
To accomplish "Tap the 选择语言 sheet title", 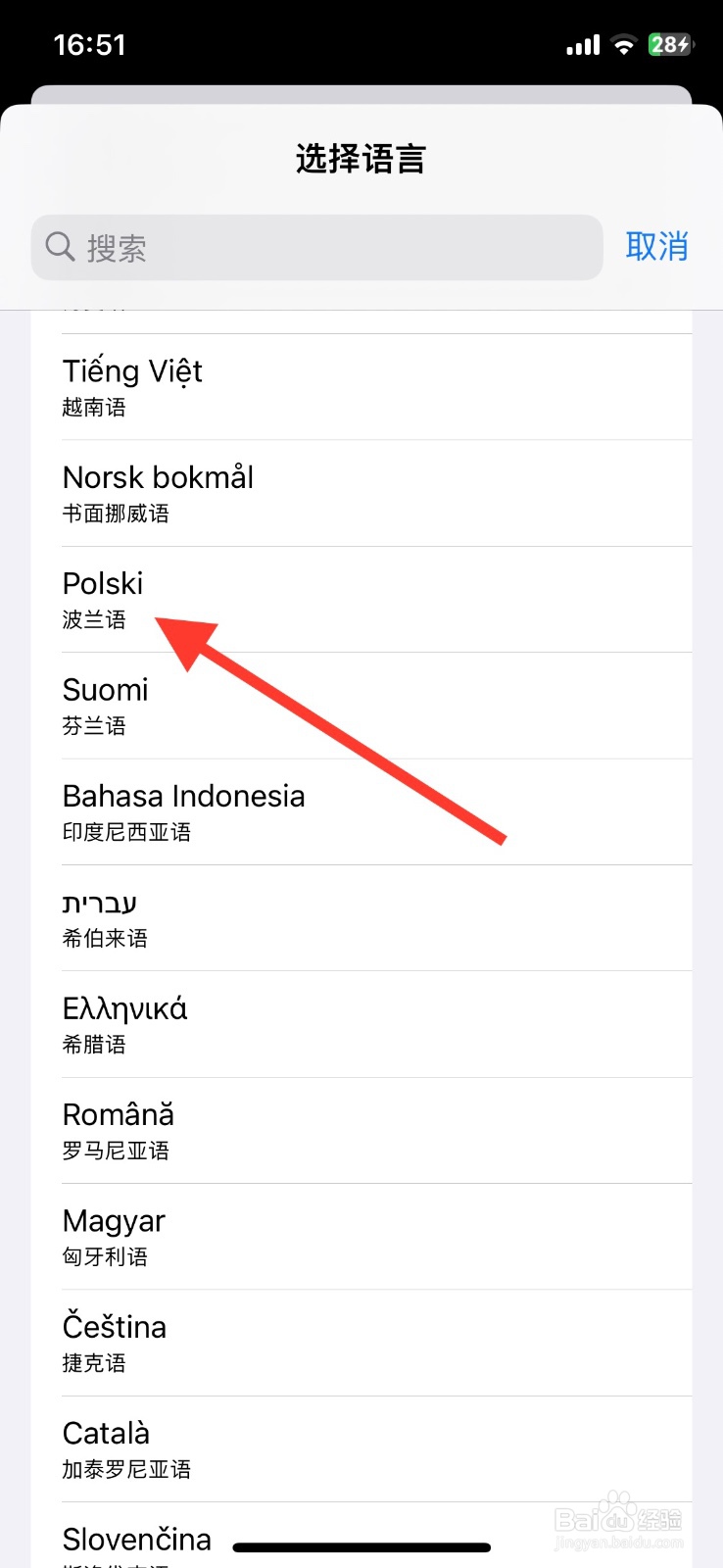I will pyautogui.click(x=361, y=159).
